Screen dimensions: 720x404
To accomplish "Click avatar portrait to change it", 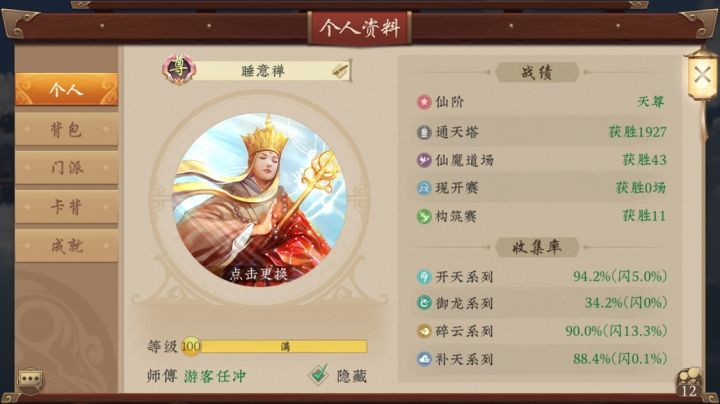I will [x=259, y=199].
